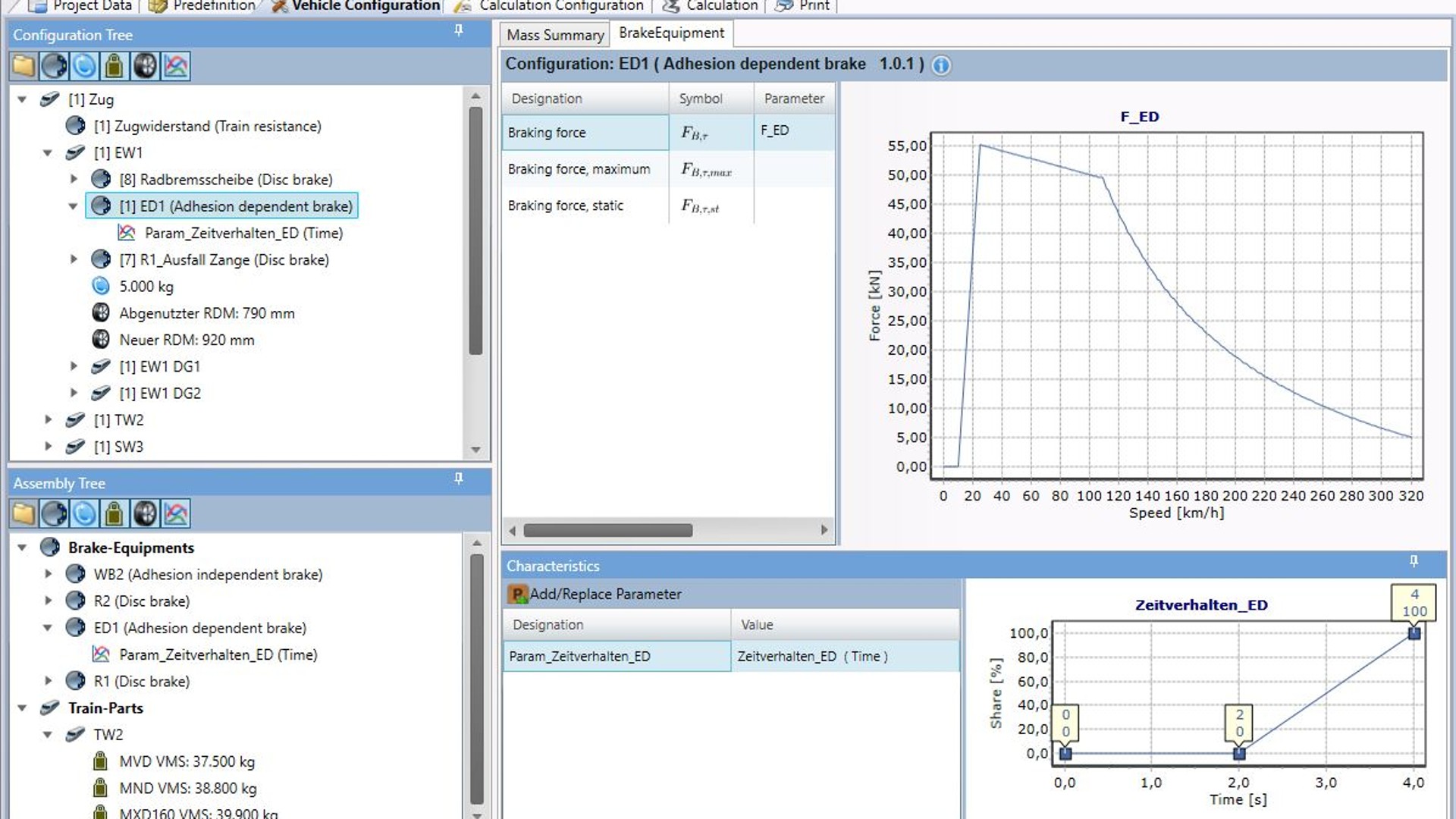Image resolution: width=1456 pixels, height=819 pixels.
Task: Click wheel icon for Abgenutzter RDM
Action: tap(101, 312)
